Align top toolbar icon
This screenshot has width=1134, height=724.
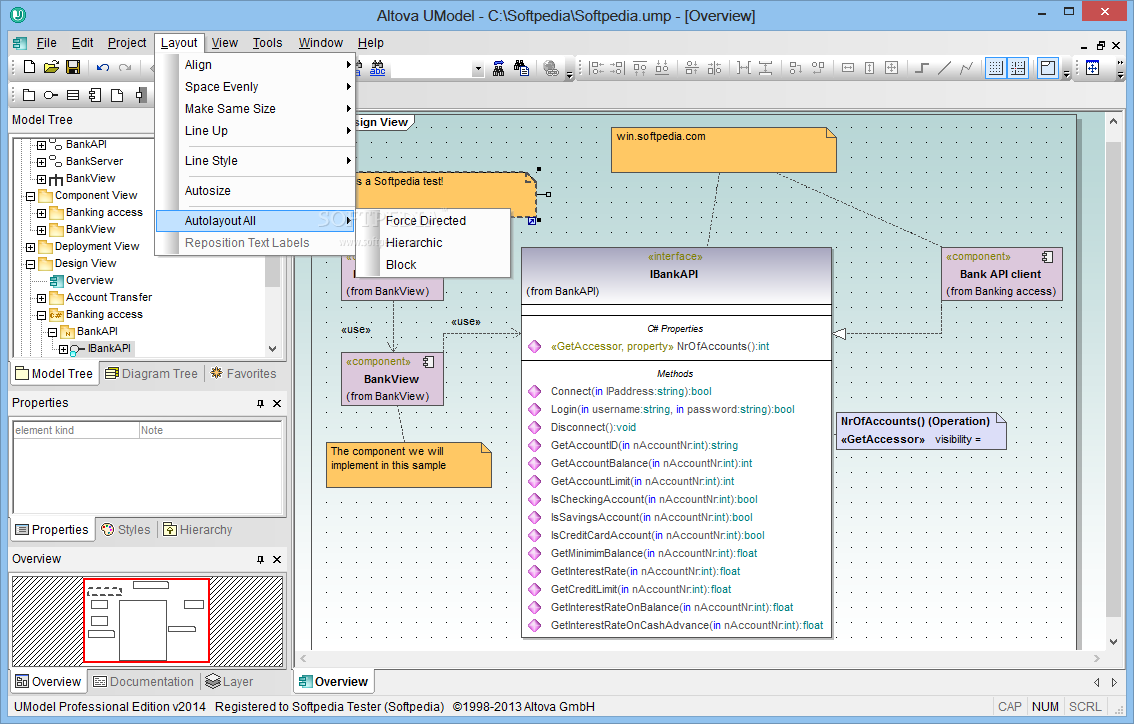click(x=640, y=68)
